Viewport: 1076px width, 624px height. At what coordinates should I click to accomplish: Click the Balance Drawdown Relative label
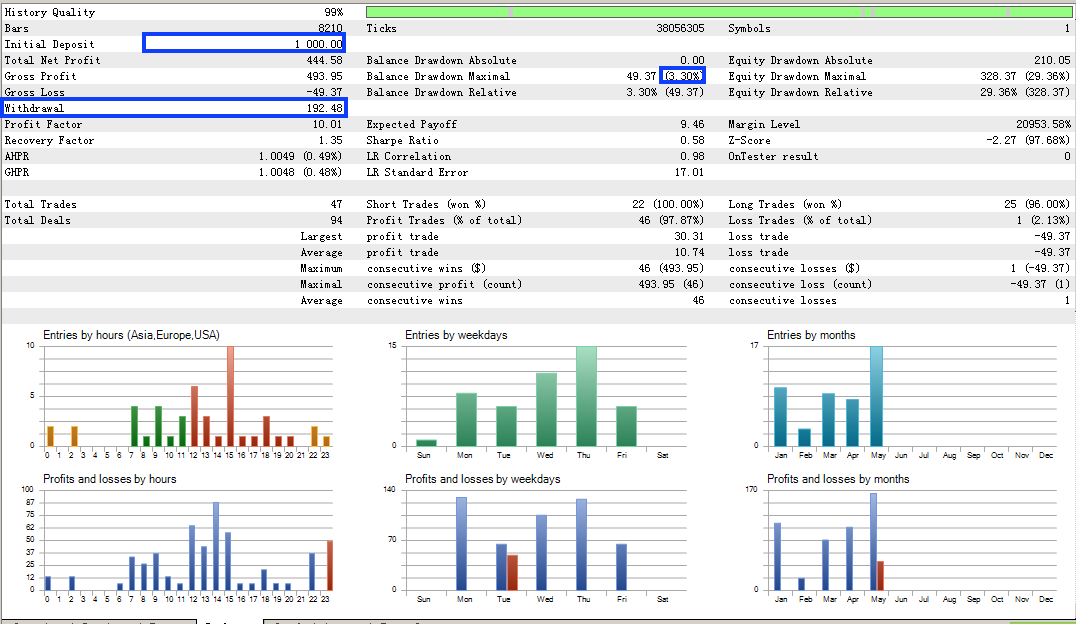click(441, 92)
